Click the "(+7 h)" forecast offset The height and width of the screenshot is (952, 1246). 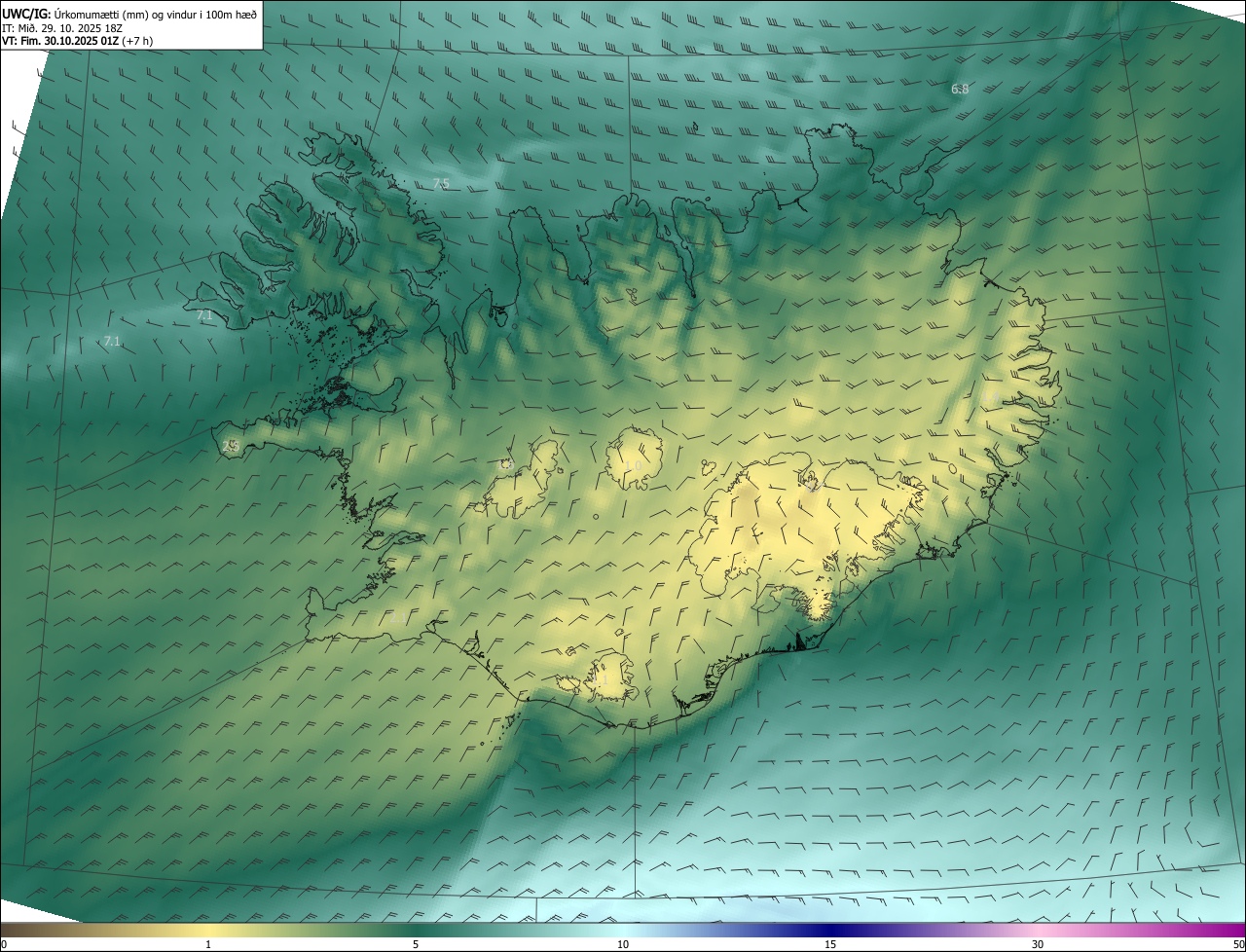[x=136, y=41]
